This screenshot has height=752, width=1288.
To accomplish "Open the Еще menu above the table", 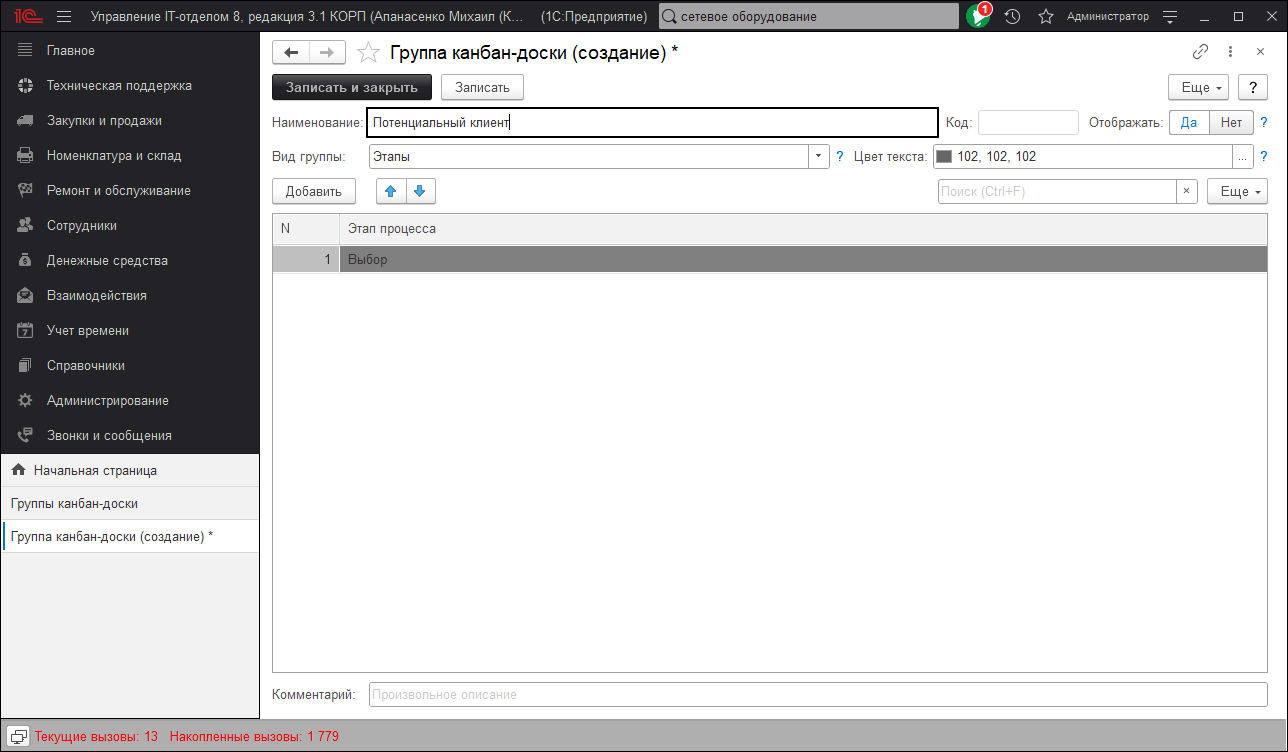I will pos(1237,190).
